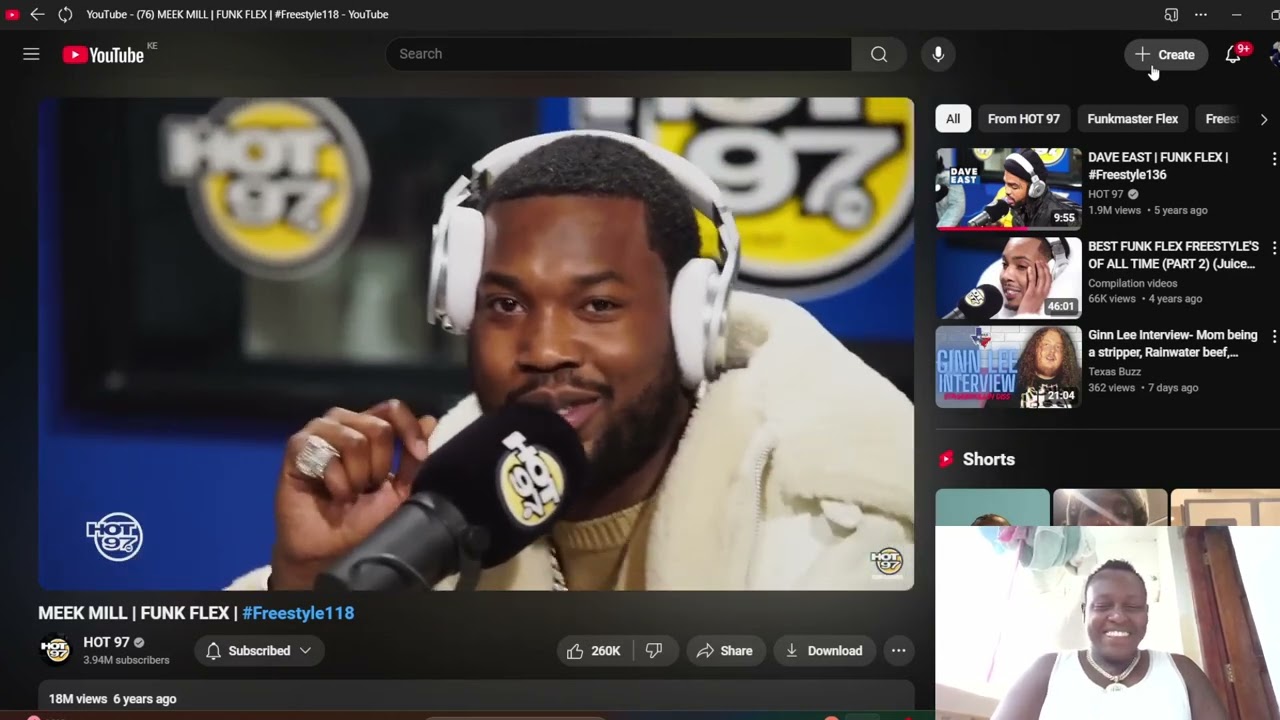Click the Shorts logo icon
Viewport: 1280px width, 720px height.
click(946, 459)
